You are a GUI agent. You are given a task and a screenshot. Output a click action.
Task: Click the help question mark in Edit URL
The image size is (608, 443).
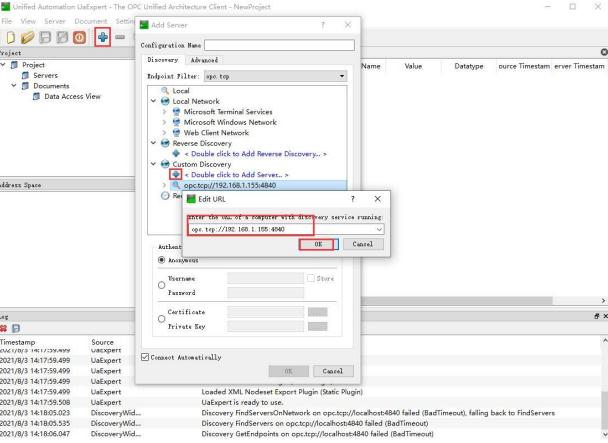(352, 199)
